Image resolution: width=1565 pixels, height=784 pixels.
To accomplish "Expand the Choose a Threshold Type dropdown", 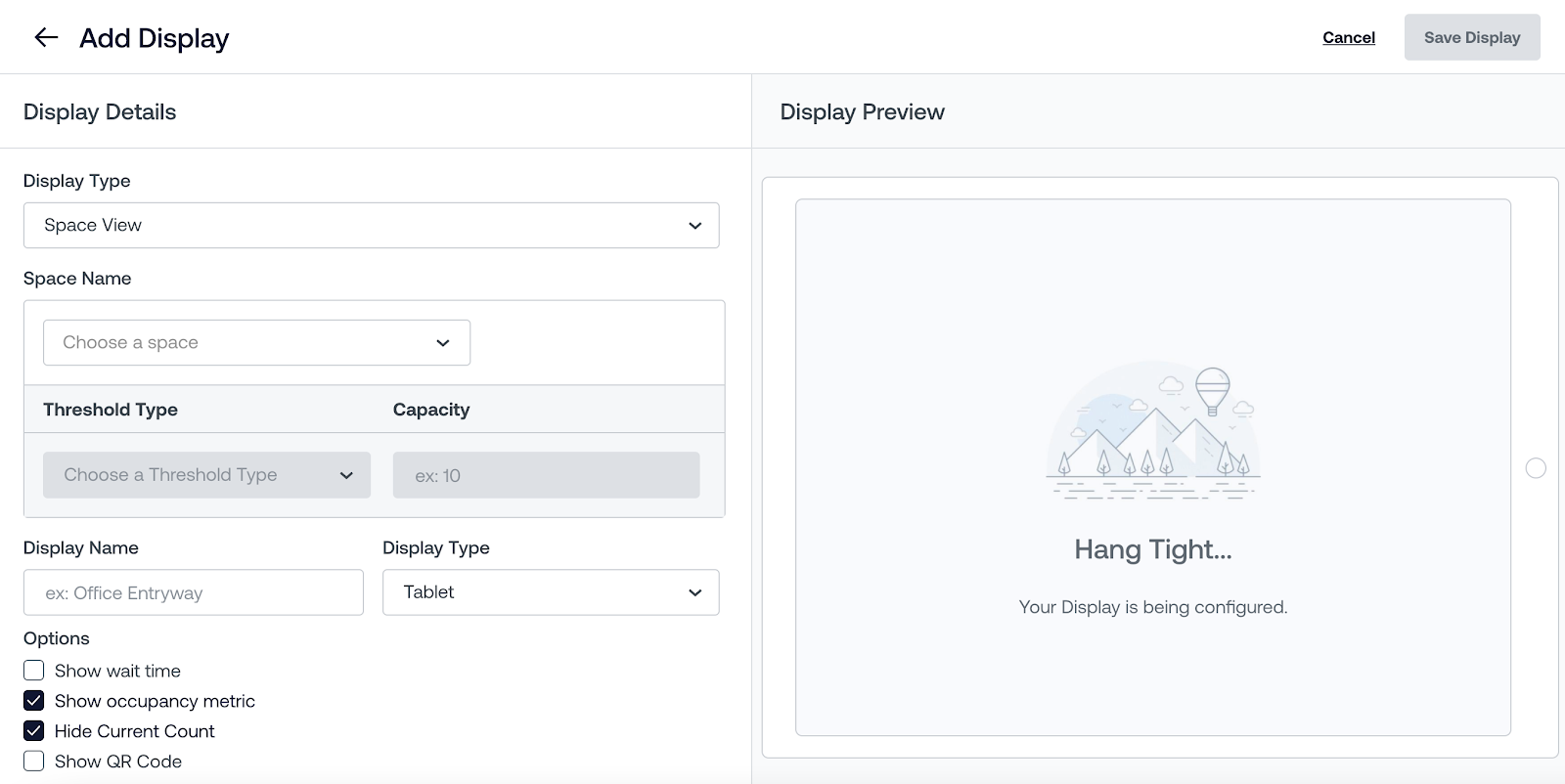I will coord(206,475).
